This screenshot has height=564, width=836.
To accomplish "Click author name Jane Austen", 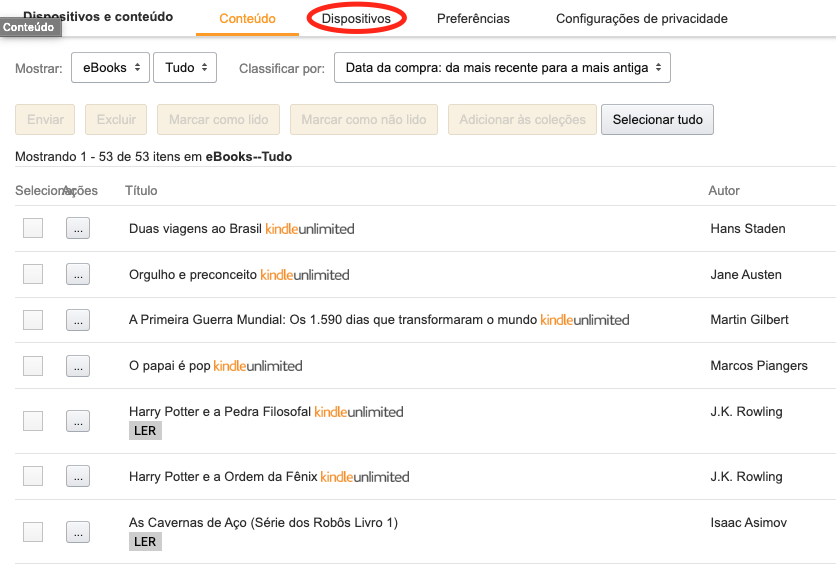I will coord(746,275).
